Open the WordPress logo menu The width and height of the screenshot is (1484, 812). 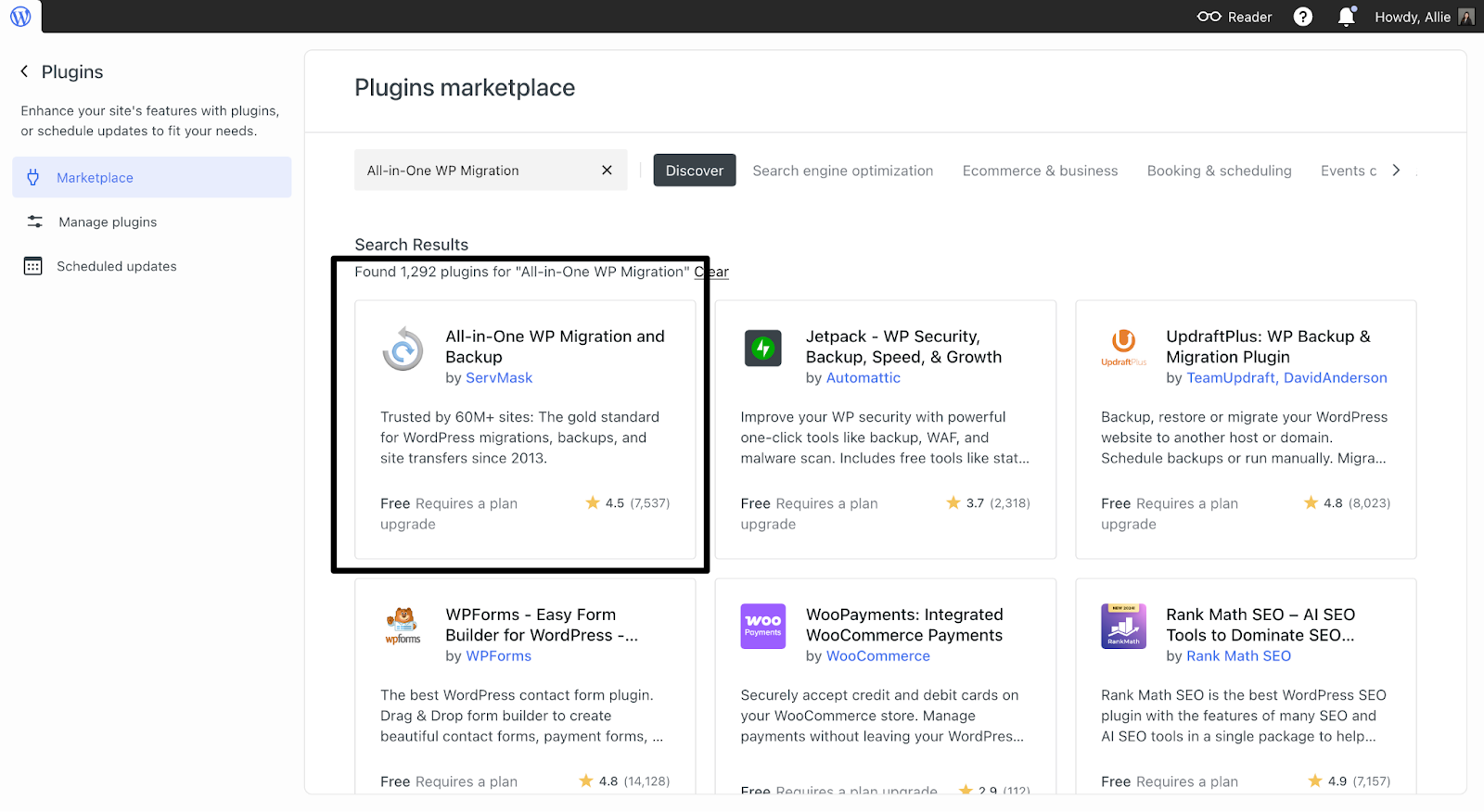pos(20,17)
